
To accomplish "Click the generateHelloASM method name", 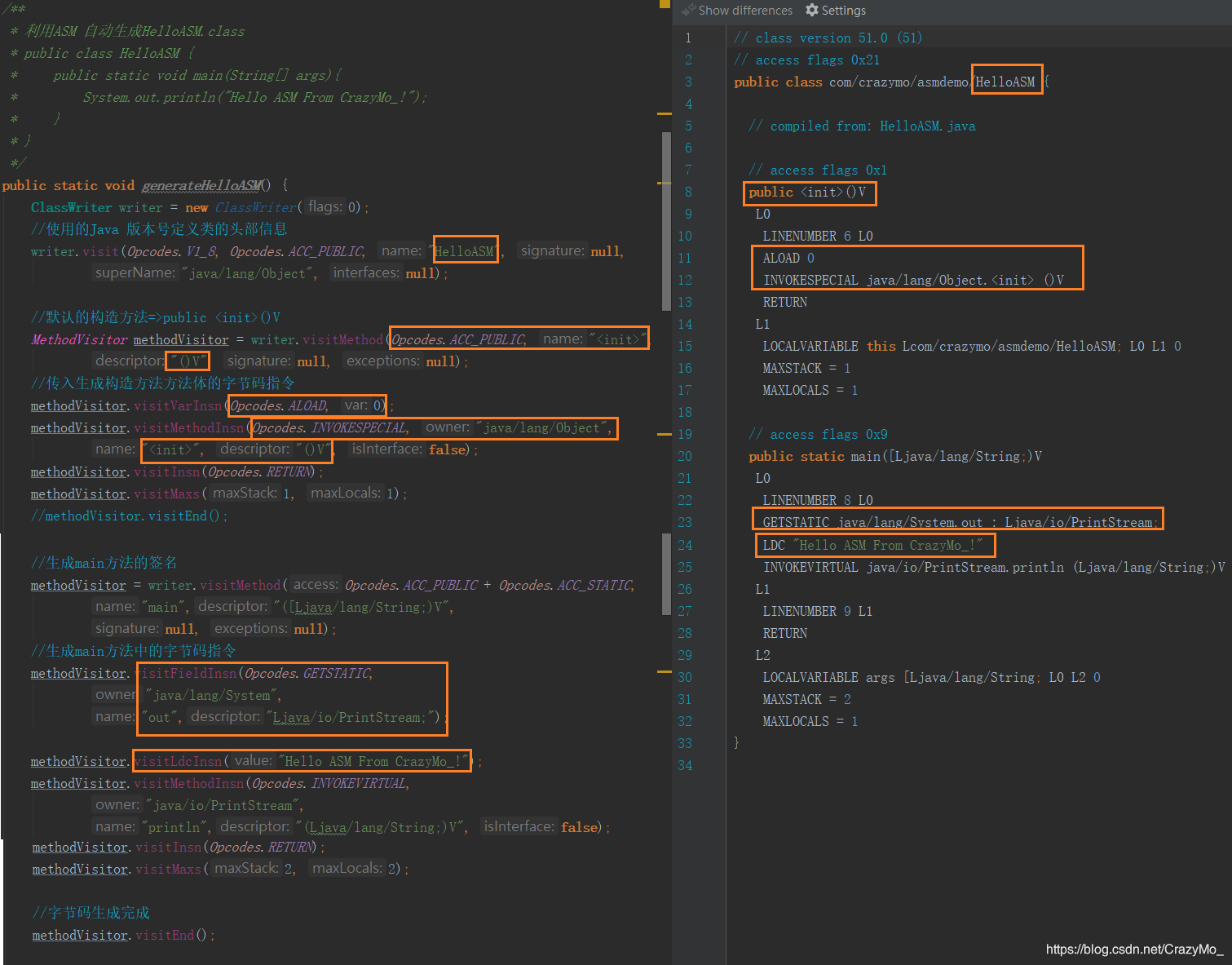I will [x=201, y=186].
